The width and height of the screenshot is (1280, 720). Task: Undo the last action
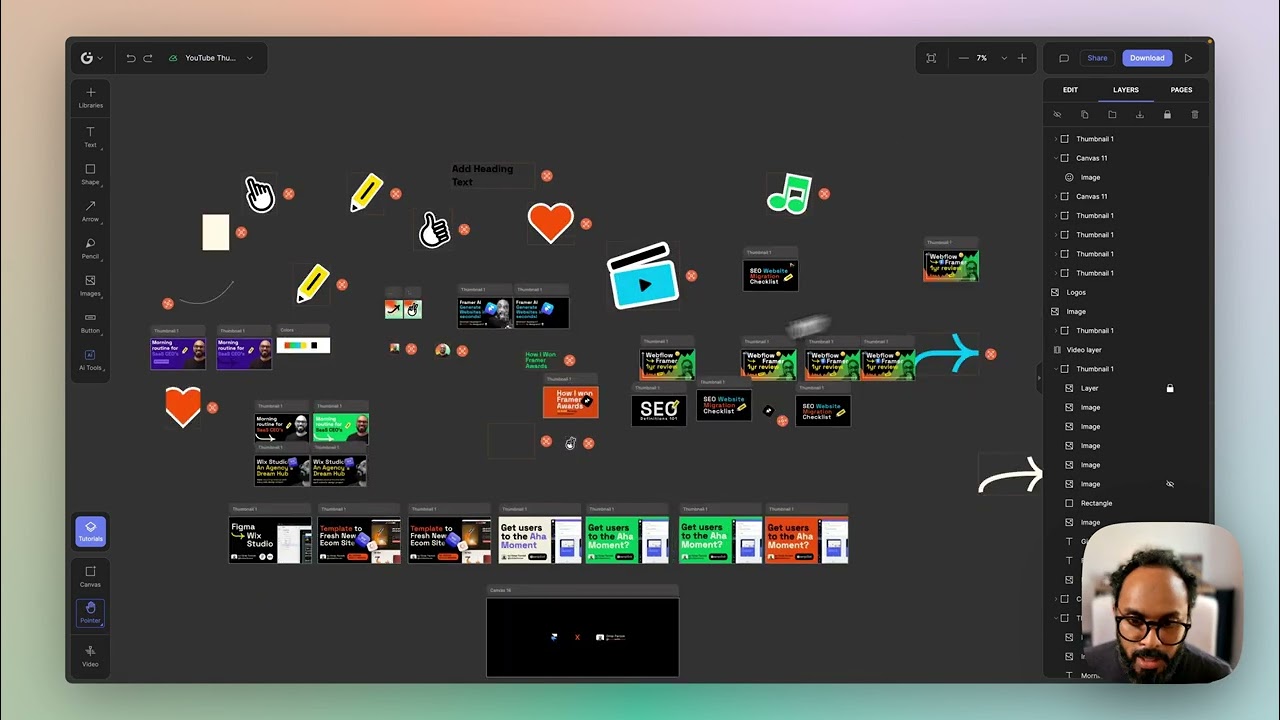click(x=130, y=58)
